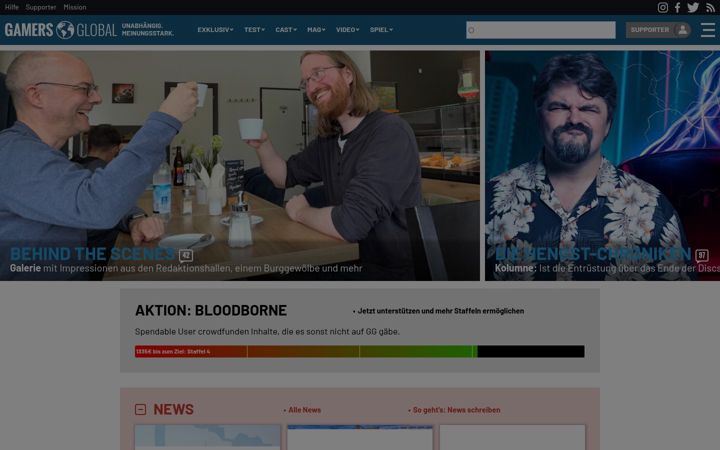The height and width of the screenshot is (450, 720).
Task: Open the second news thumbnail card
Action: [360, 437]
